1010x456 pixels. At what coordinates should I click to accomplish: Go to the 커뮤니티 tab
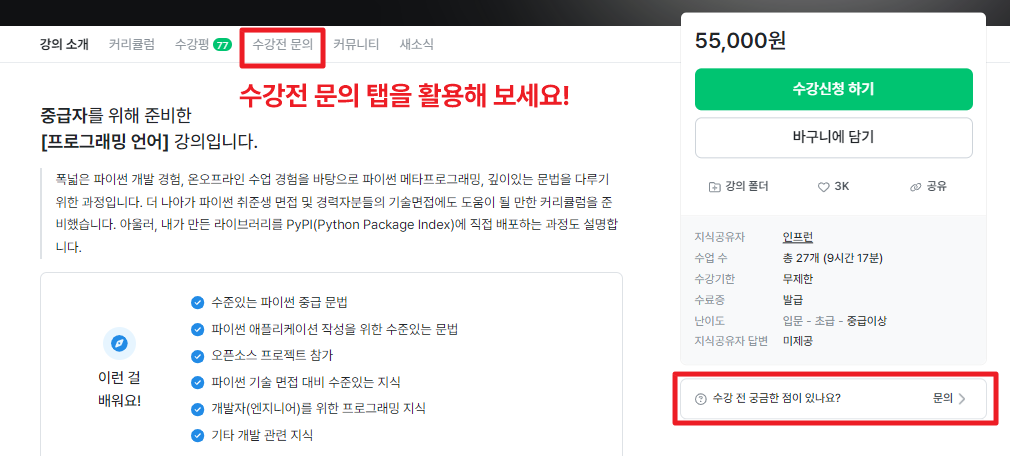tap(356, 44)
